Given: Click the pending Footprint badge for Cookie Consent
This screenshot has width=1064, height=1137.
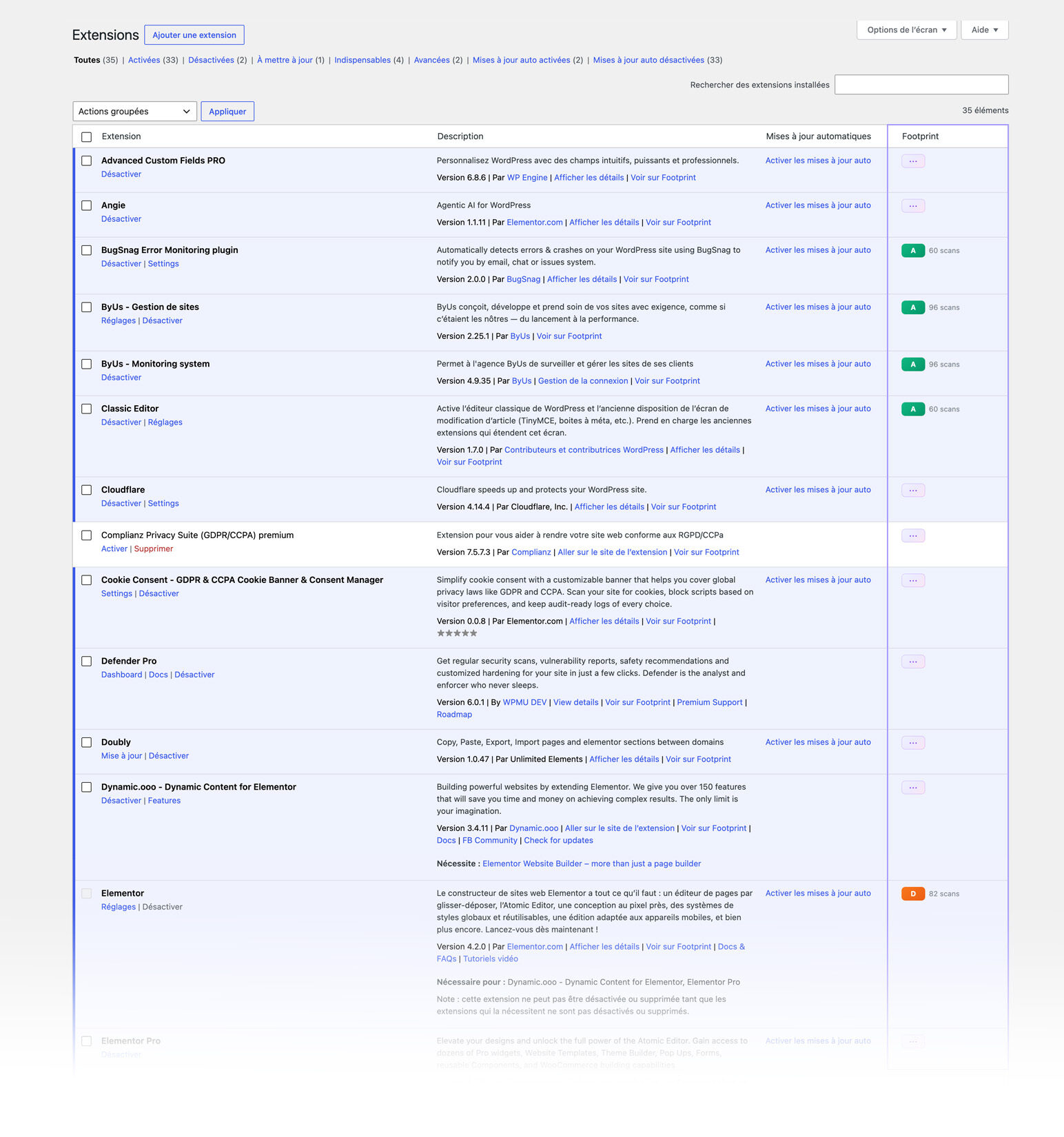Looking at the screenshot, I should 913,581.
